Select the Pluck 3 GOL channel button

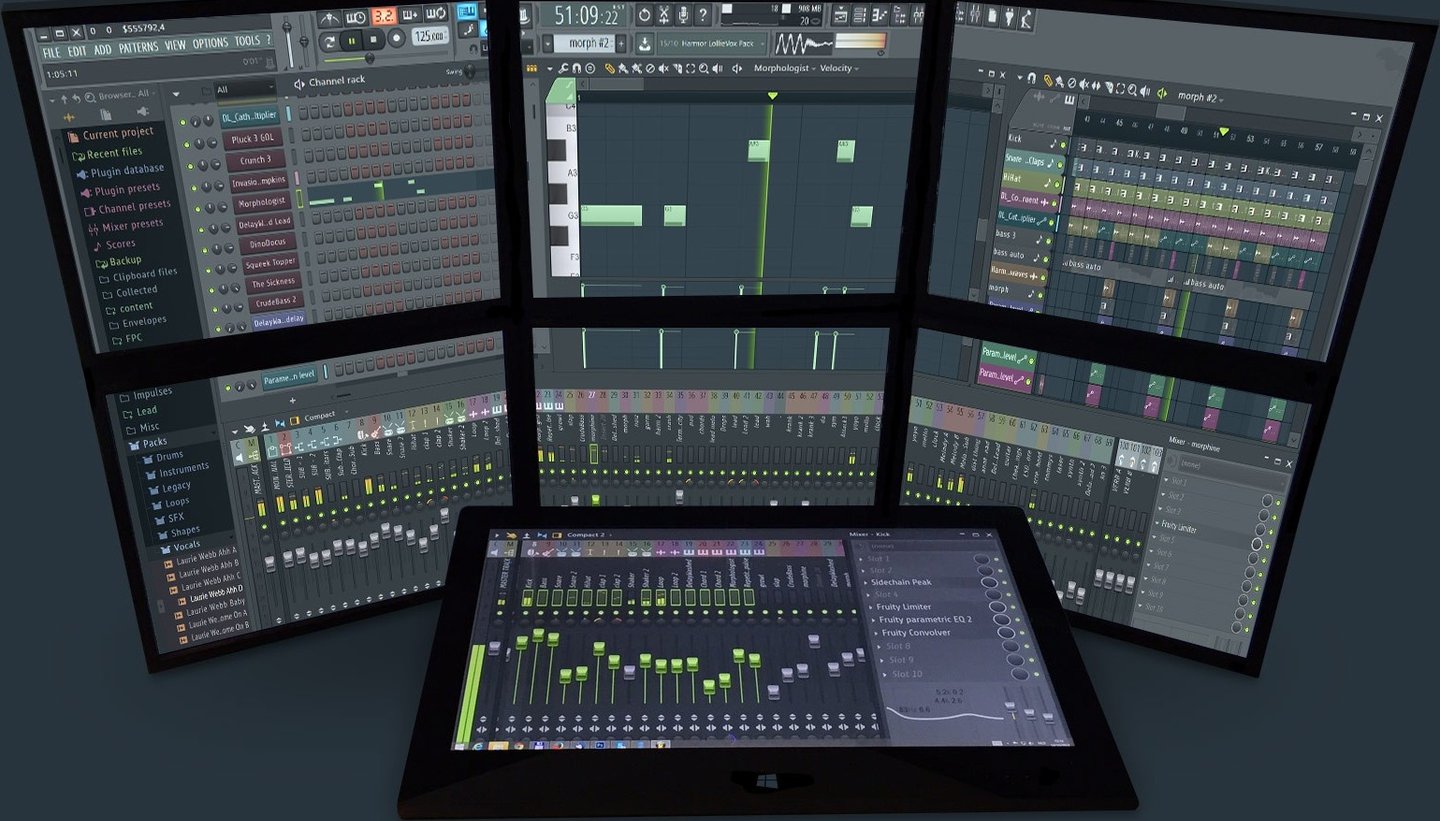(252, 139)
